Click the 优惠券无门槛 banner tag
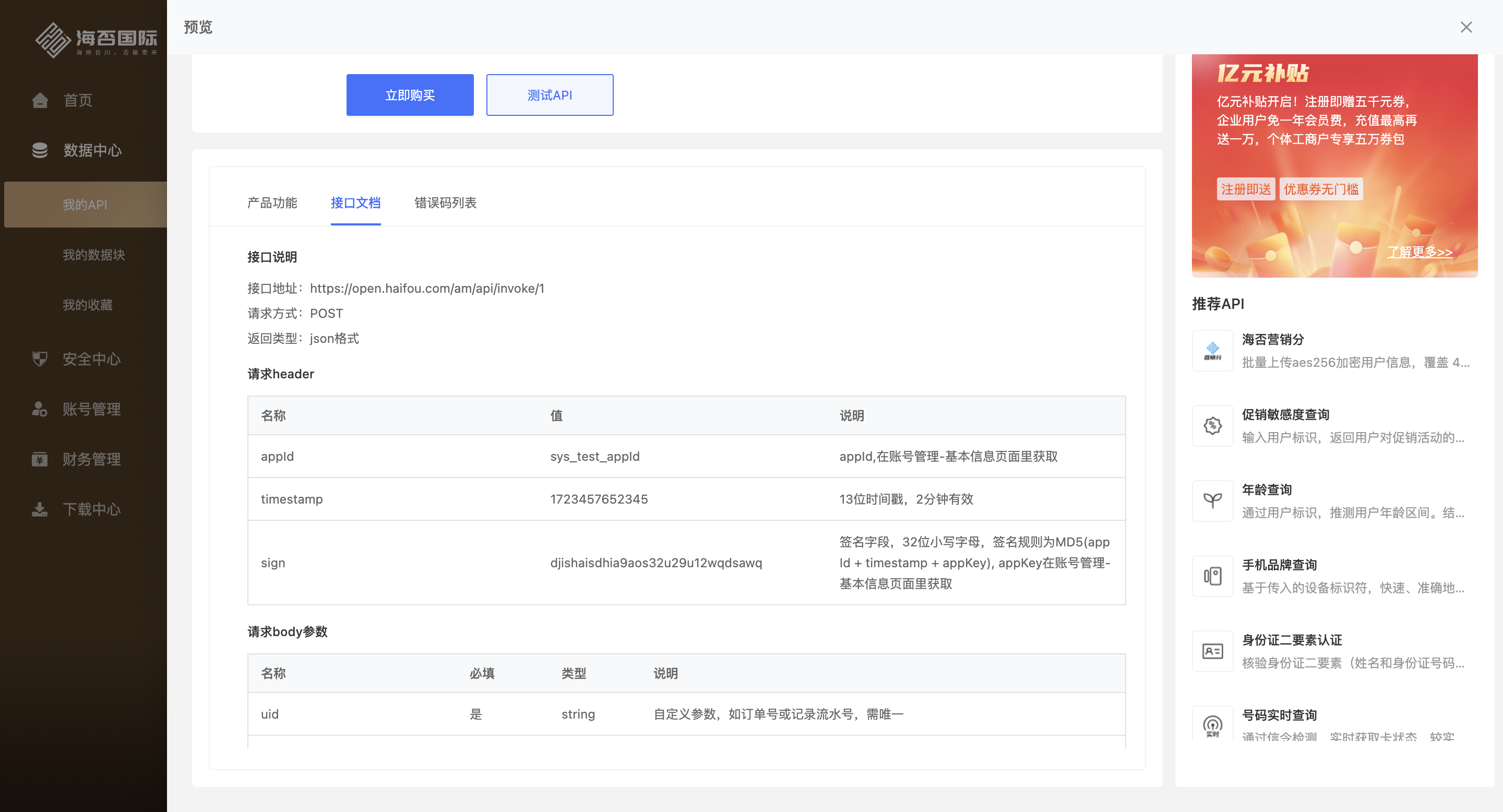Screen dimensions: 1503x812 [1321, 189]
